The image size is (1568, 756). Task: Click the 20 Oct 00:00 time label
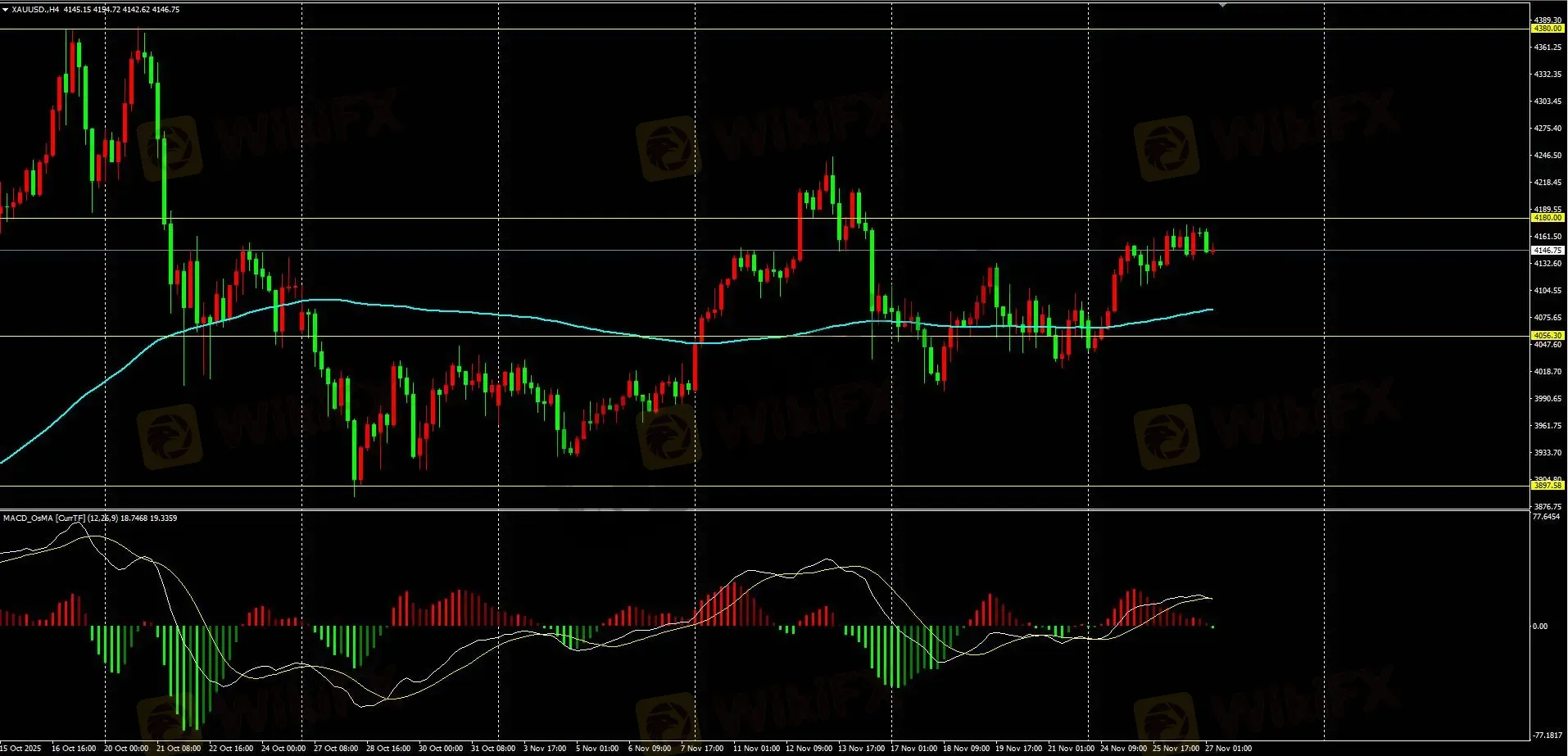tap(126, 748)
